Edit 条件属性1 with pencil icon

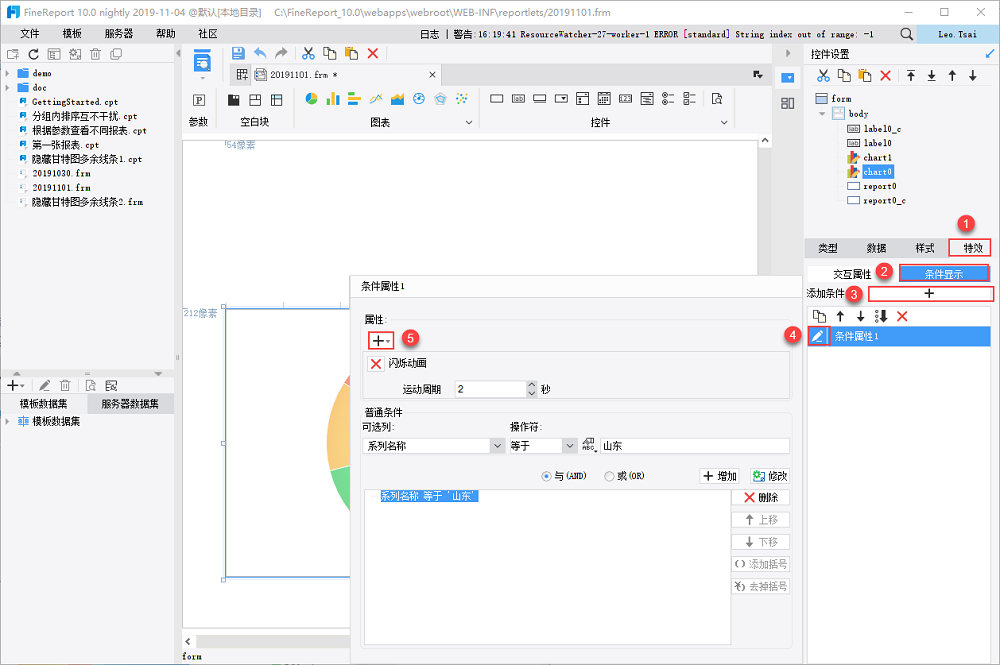click(818, 336)
